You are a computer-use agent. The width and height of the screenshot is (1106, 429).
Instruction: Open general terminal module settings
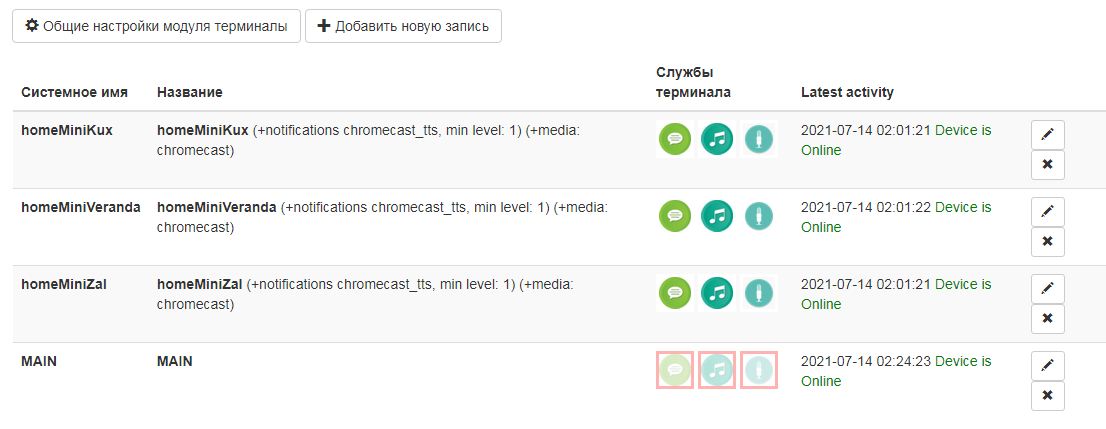[156, 26]
